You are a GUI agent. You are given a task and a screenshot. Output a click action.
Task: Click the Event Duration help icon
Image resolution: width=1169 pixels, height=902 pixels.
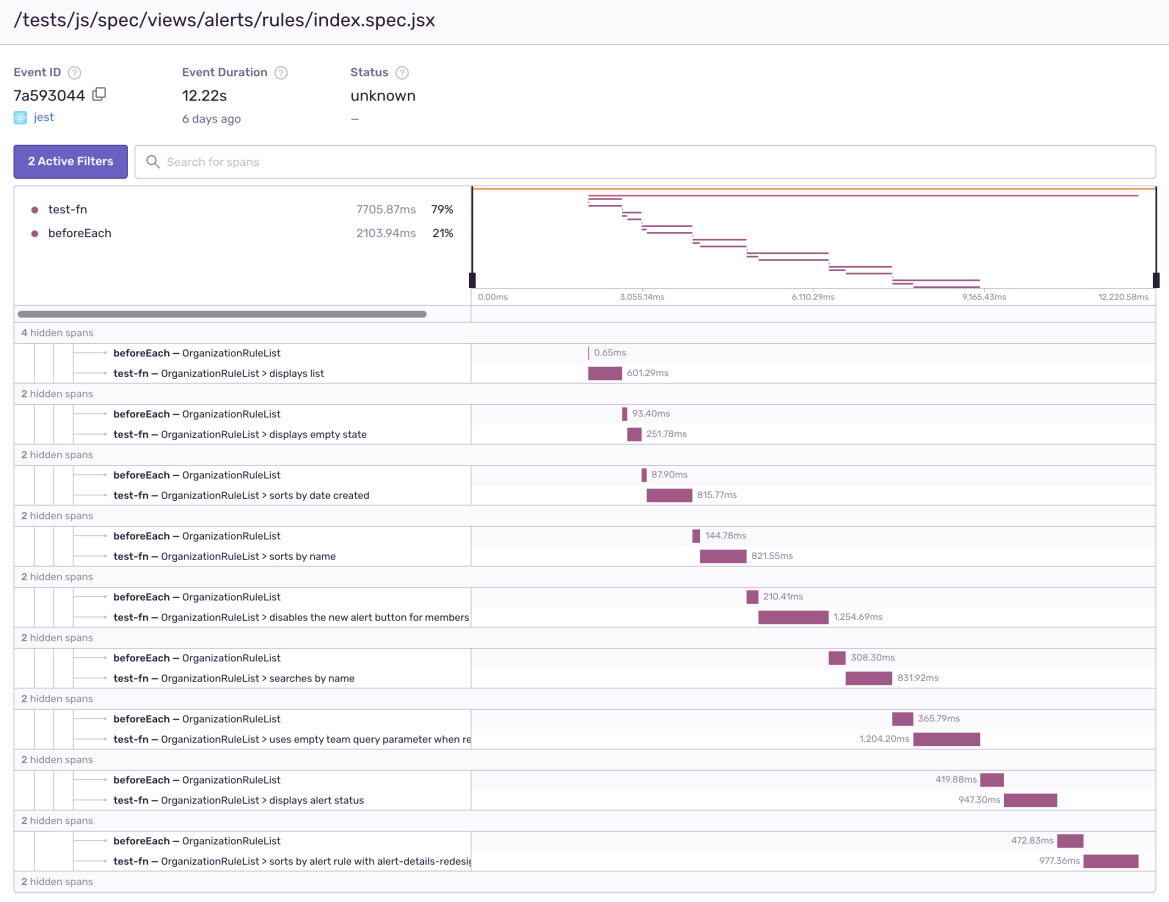tap(281, 73)
